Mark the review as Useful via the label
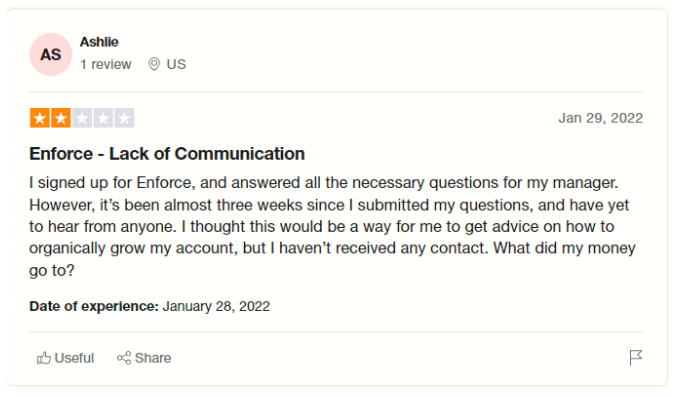This screenshot has height=397, width=680. pyautogui.click(x=74, y=358)
